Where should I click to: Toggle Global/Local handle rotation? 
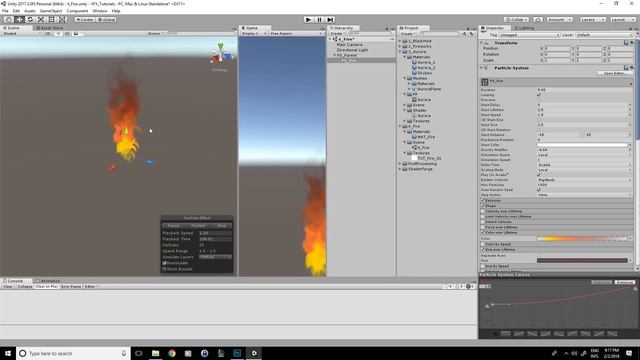coord(107,19)
